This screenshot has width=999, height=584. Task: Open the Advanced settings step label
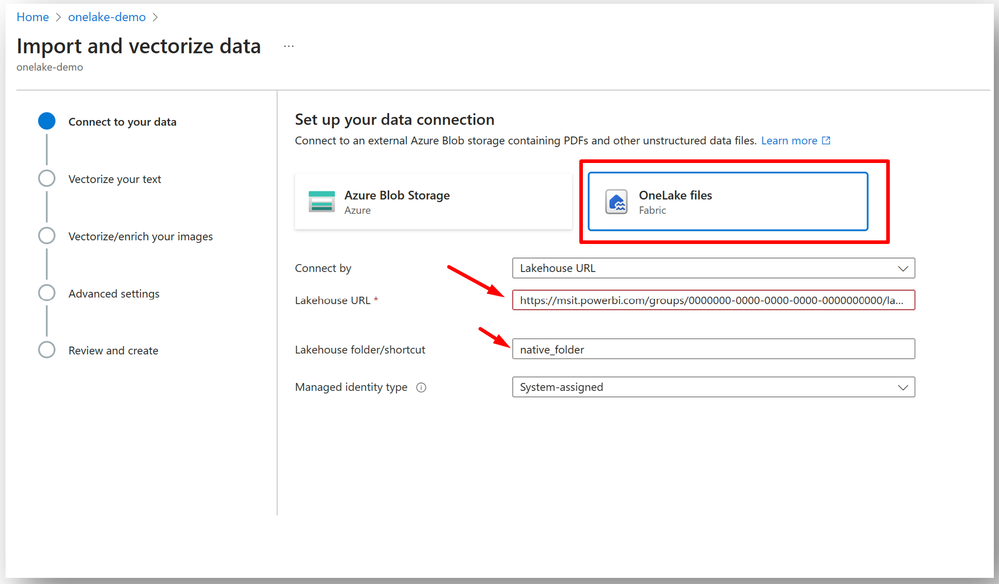pos(114,294)
